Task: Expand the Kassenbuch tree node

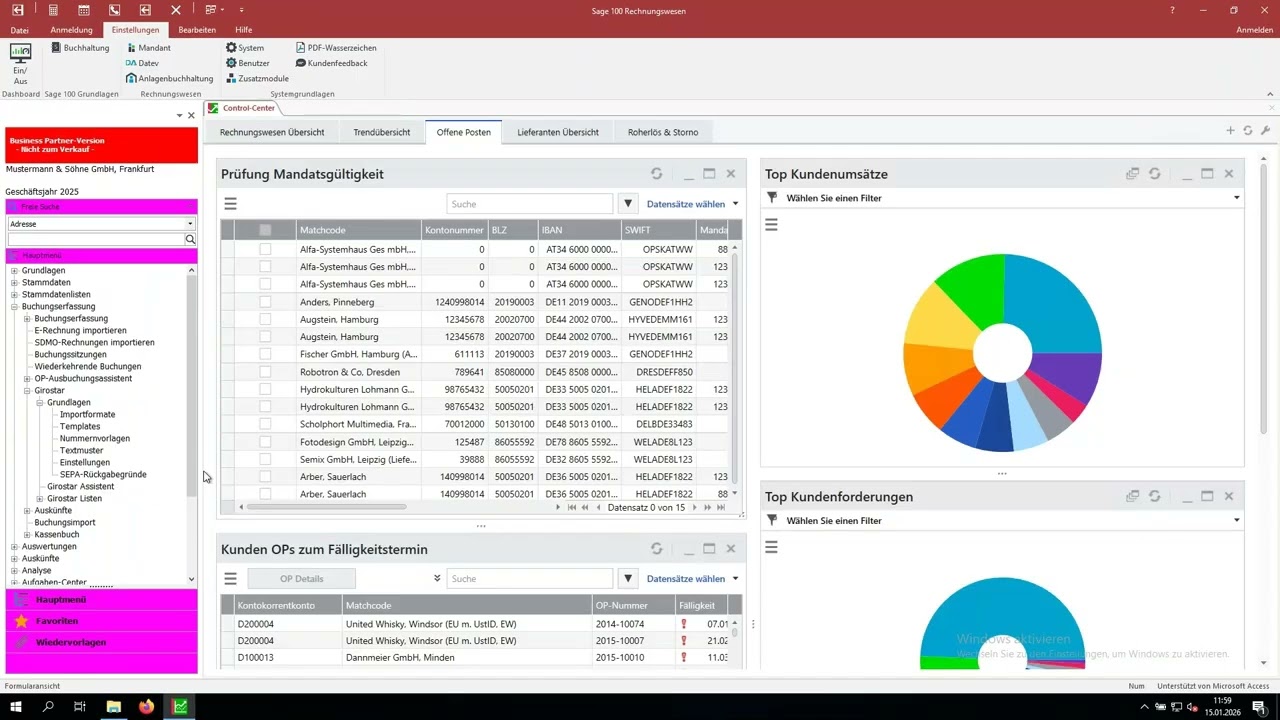Action: tap(27, 535)
